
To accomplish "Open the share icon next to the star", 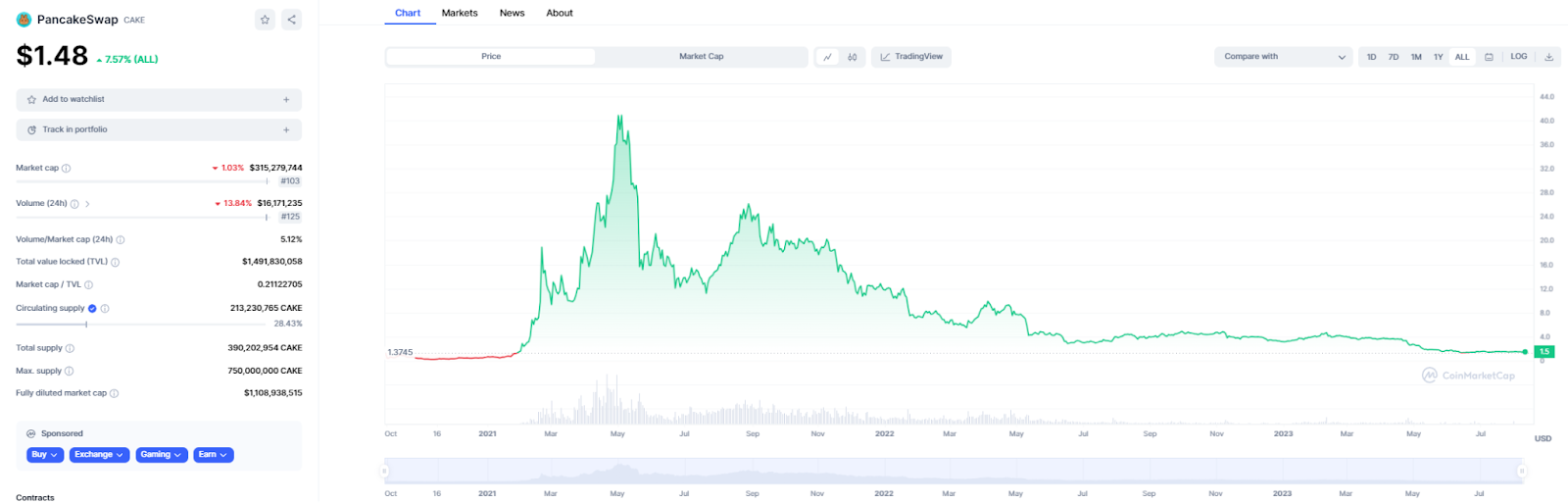I will (x=292, y=20).
